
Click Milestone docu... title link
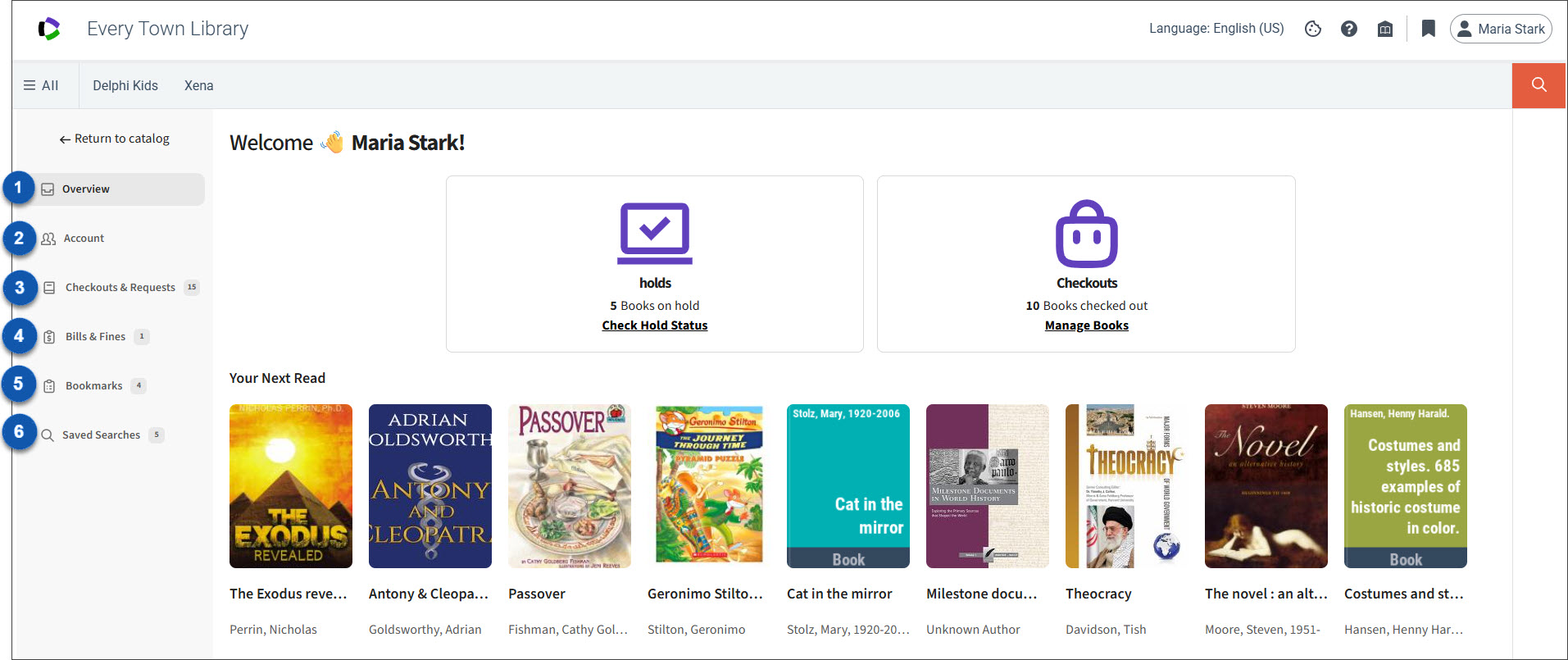coord(982,594)
